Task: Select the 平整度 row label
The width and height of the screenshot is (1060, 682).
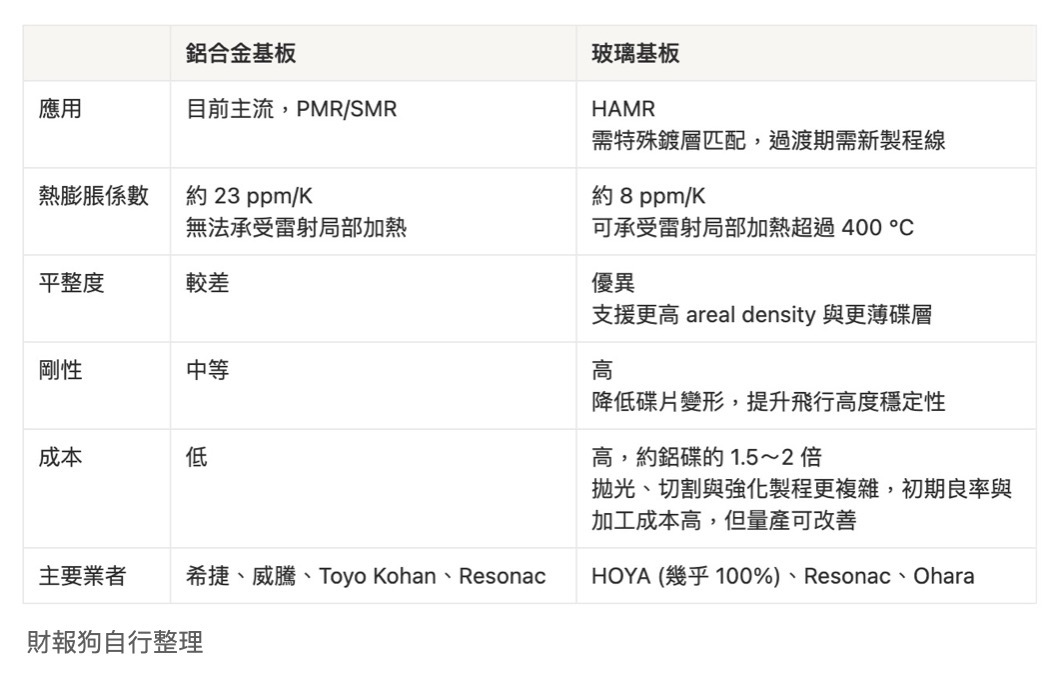Action: (71, 283)
